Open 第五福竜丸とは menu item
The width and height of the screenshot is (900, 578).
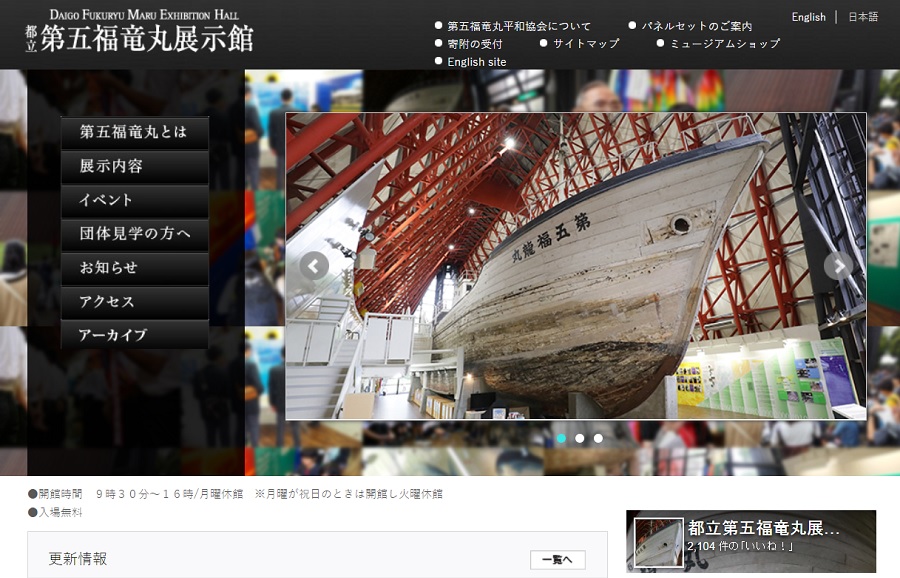point(135,133)
